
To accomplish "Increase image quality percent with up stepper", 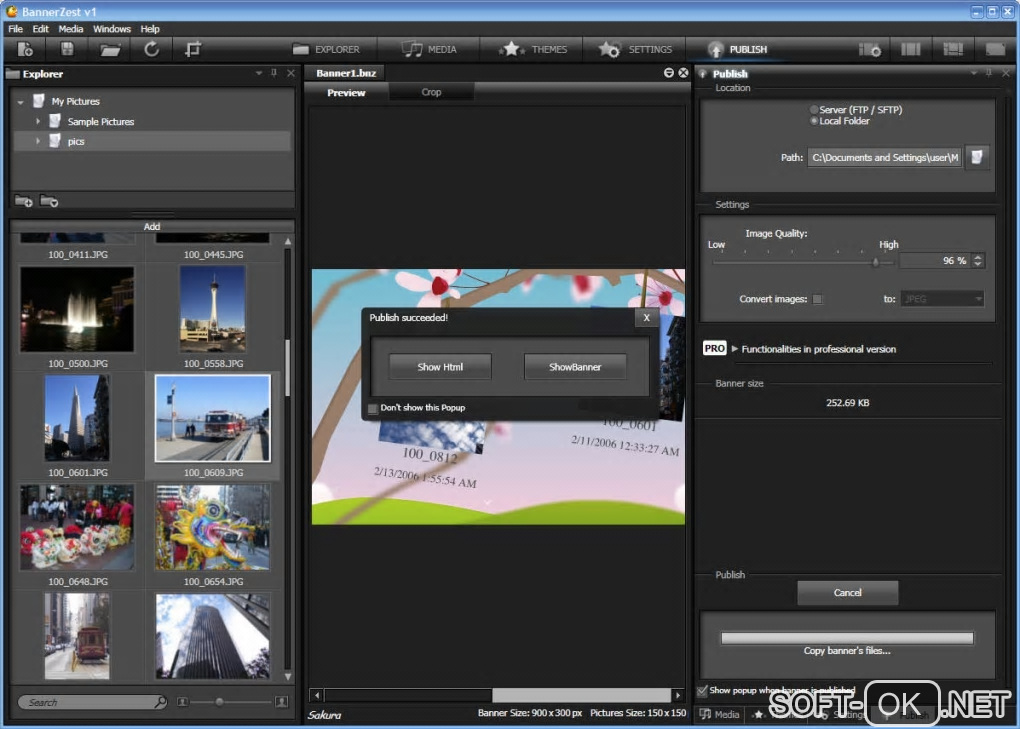I will [x=978, y=257].
